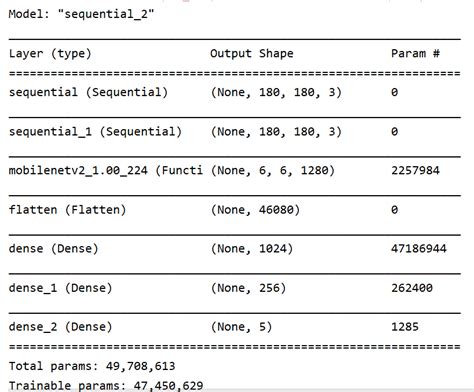The height and width of the screenshot is (392, 474).
Task: Select the parameter count 2257984
Action: (x=415, y=171)
